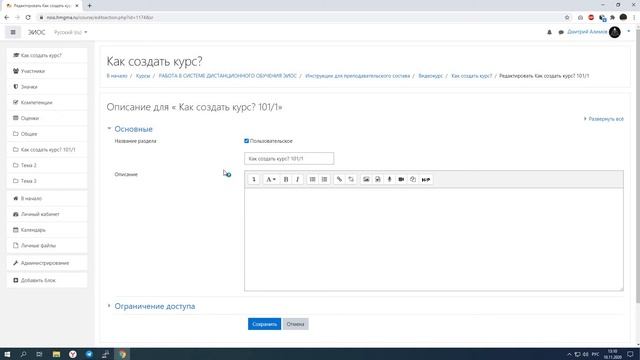Click Добавить блок in the sidebar
Viewport: 640px width, 360px height.
click(47, 280)
